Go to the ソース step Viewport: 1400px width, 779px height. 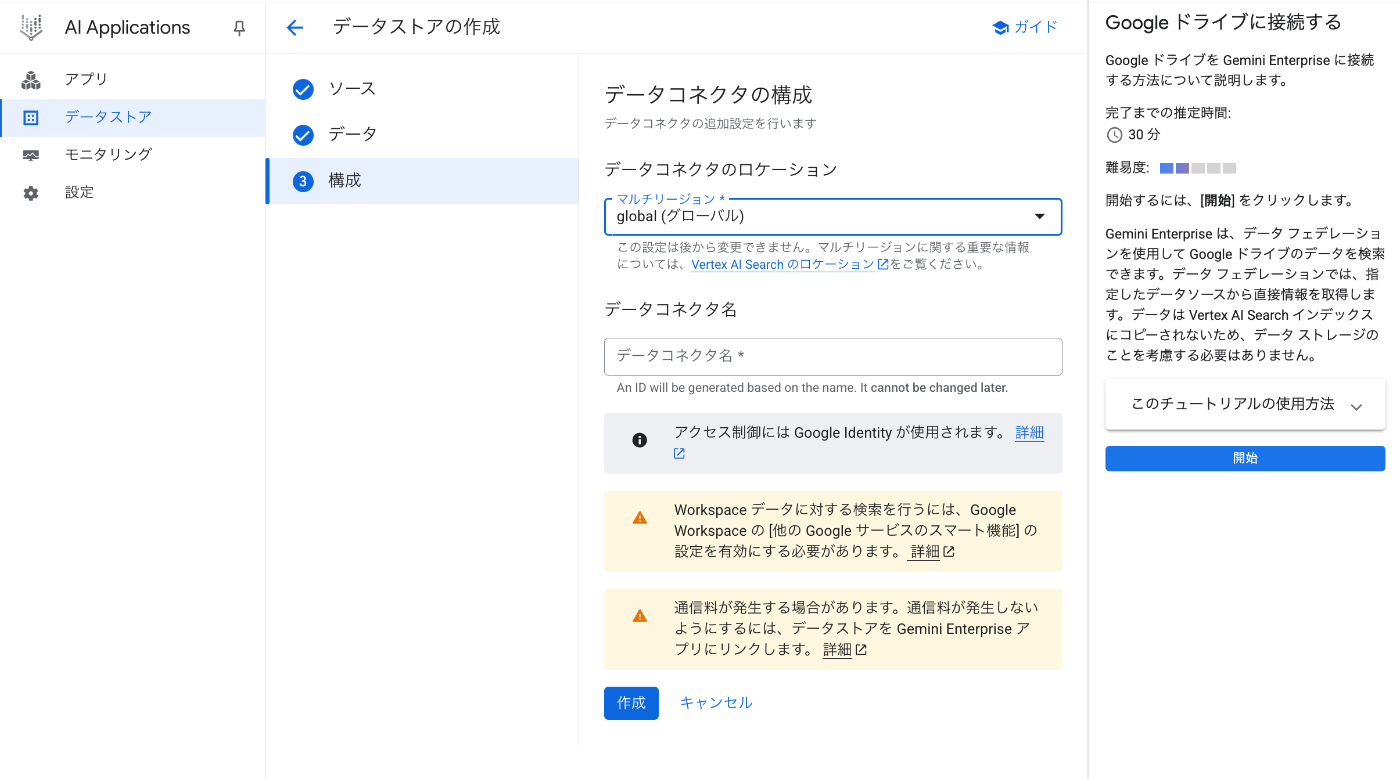pyautogui.click(x=422, y=90)
